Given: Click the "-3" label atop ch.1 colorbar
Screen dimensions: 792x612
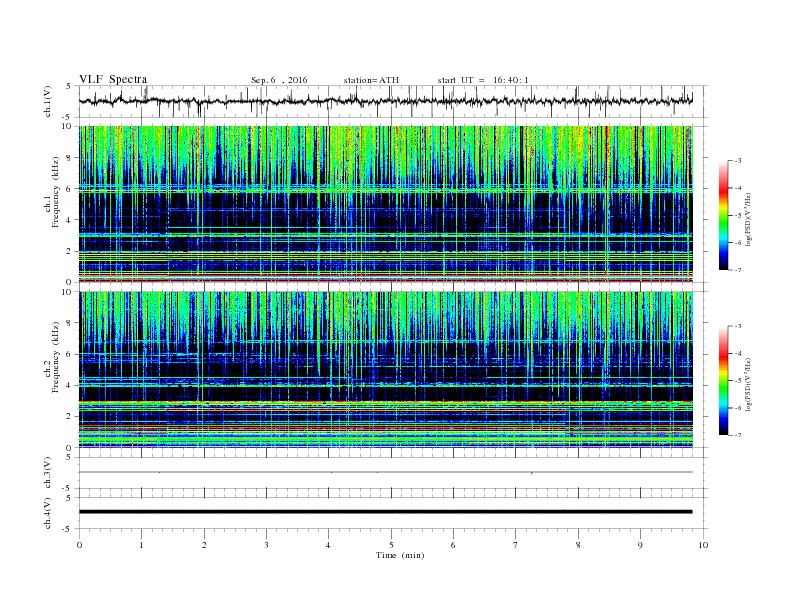Looking at the screenshot, I should point(737,161).
